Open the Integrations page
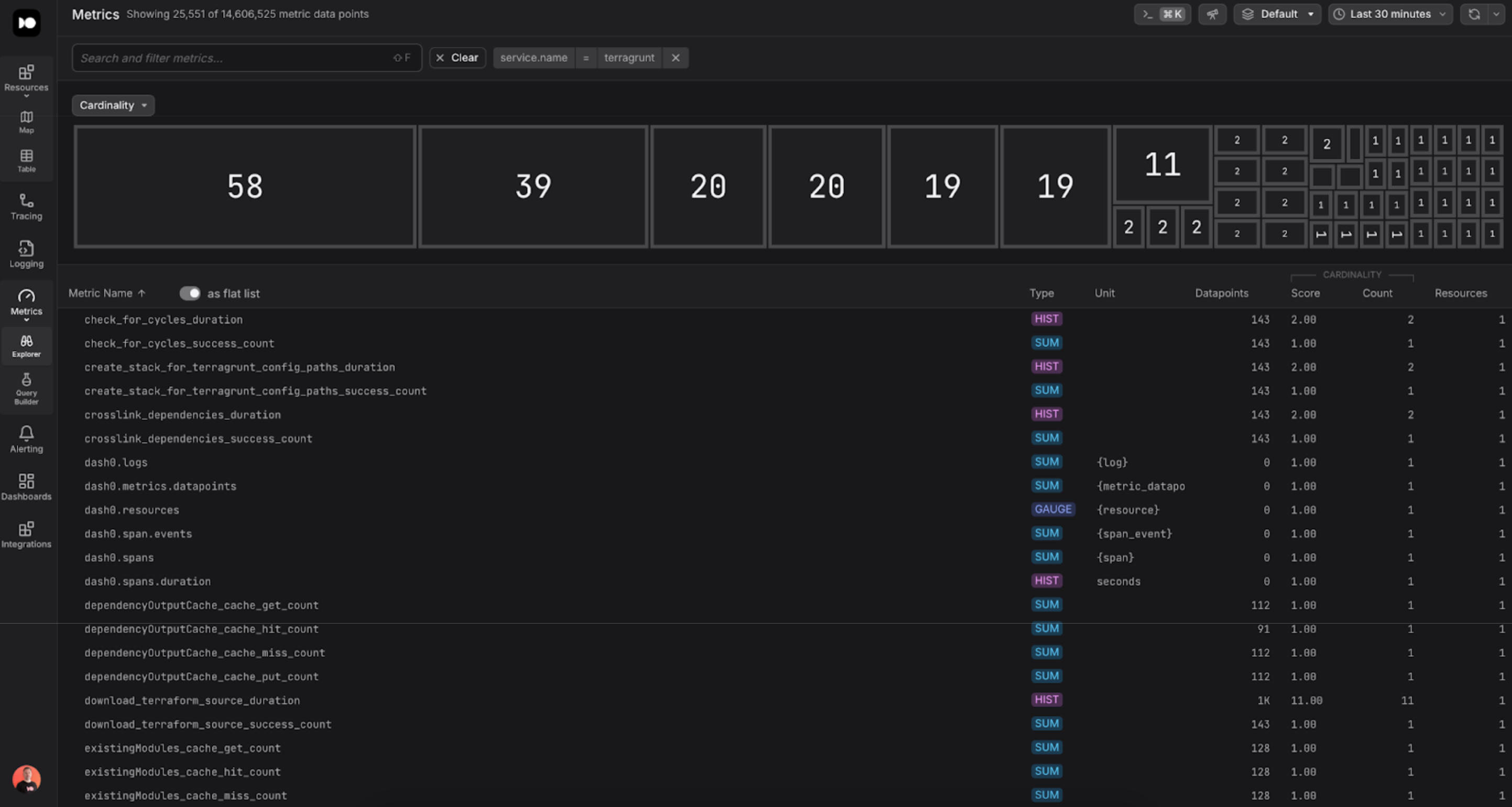 26,535
